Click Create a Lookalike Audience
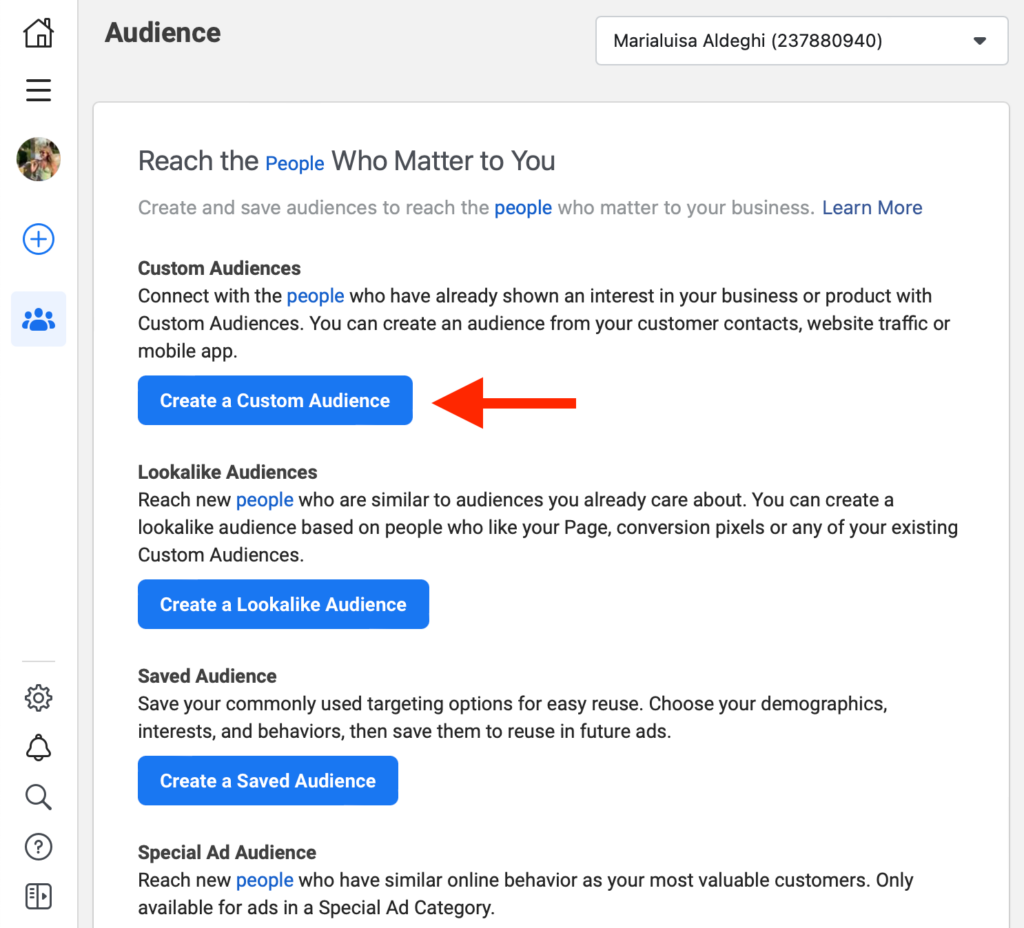 point(283,604)
